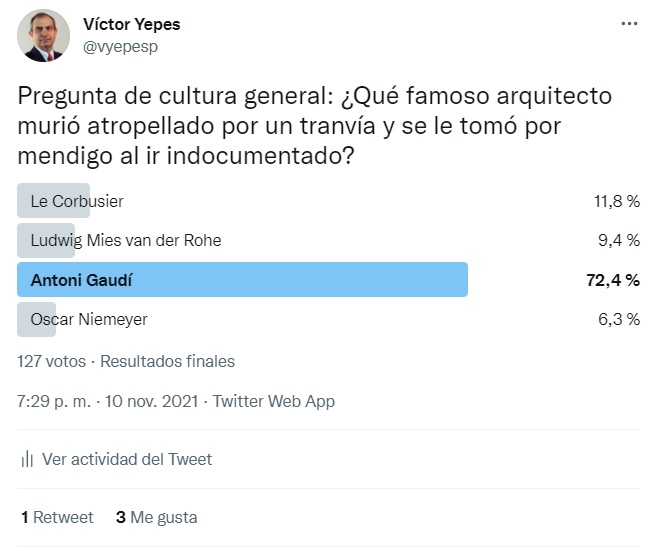Click the Resultados finales label
Image resolution: width=653 pixels, height=551 pixels.
coord(168,361)
